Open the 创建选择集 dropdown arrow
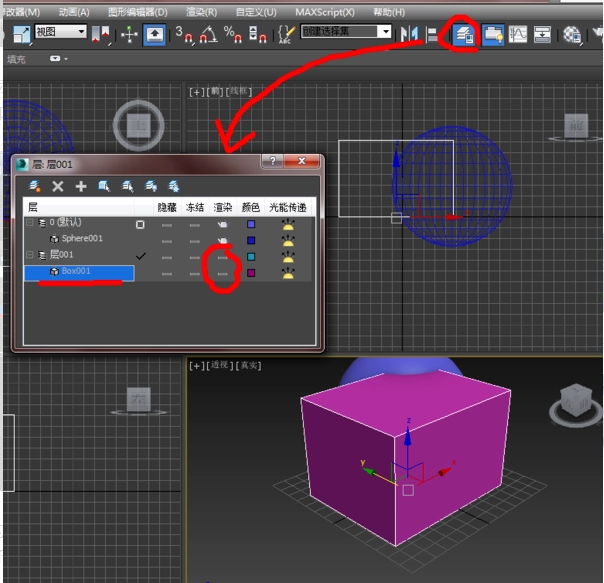The image size is (604, 583). (385, 32)
